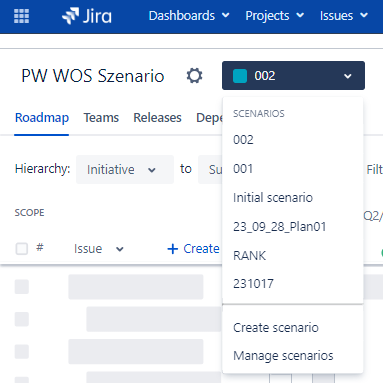Open the Projects dropdown

(x=275, y=16)
